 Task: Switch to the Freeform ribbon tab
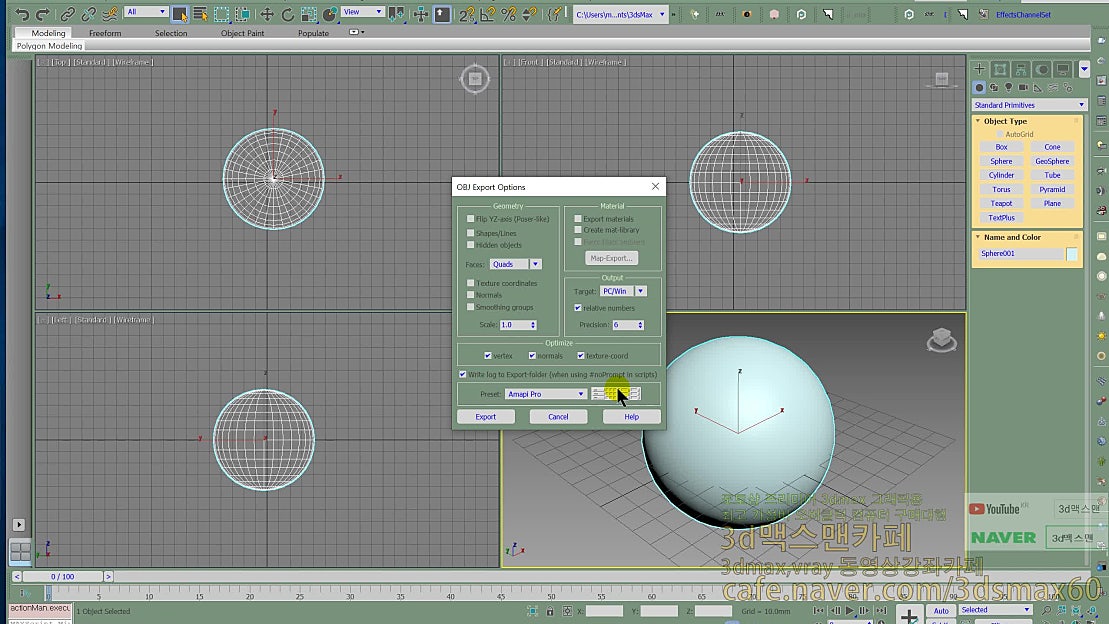[105, 32]
